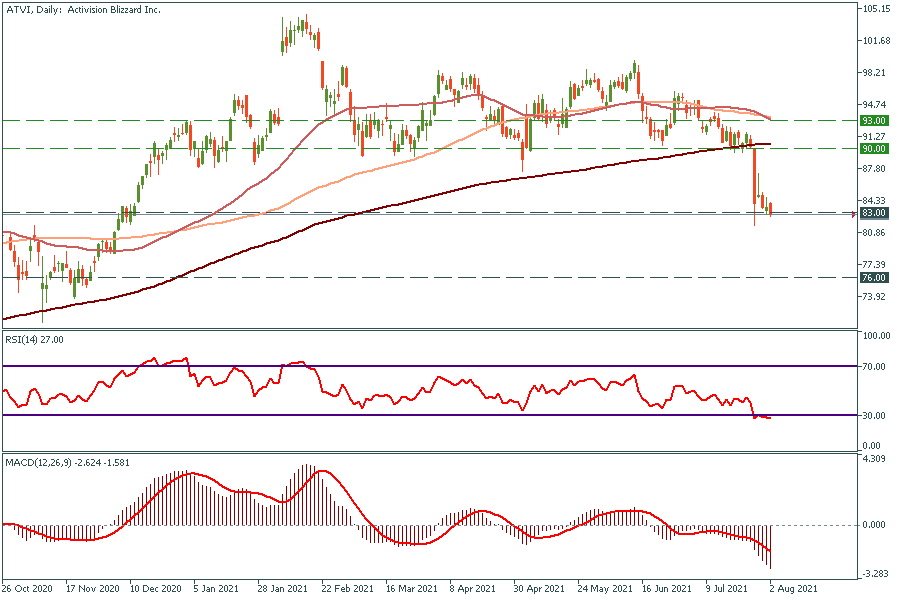Click the small arrow marker beside 83.00
Viewport: 900px width, 600px height.
point(852,213)
